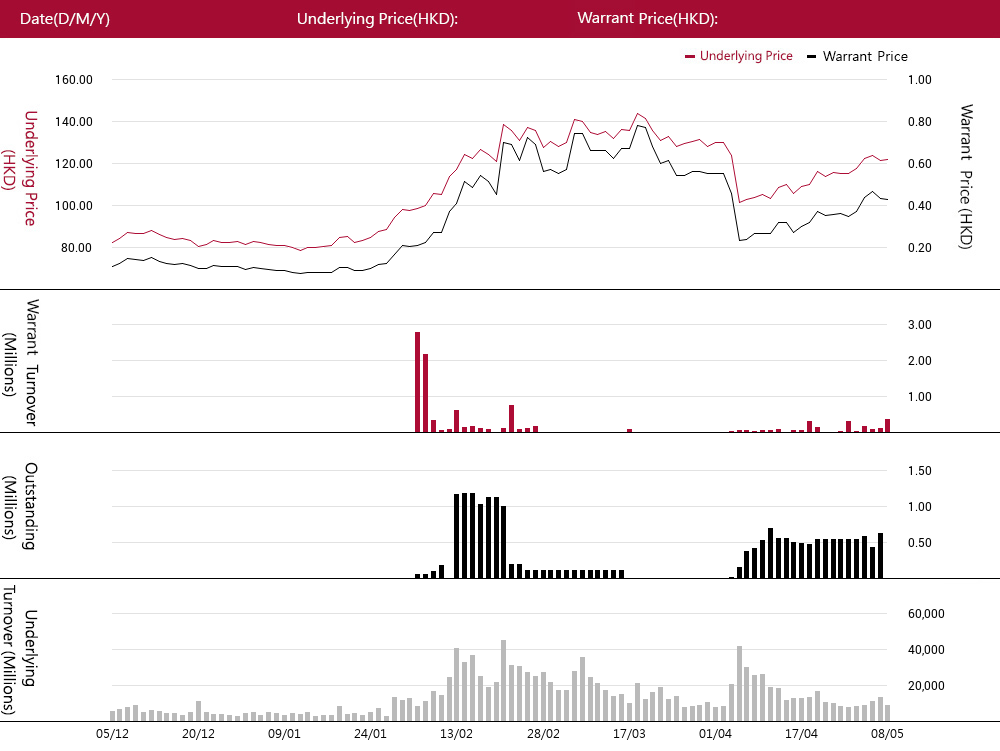The image size is (1000, 751).
Task: Click the 3.00 warrant turnover axis value
Action: click(x=920, y=324)
